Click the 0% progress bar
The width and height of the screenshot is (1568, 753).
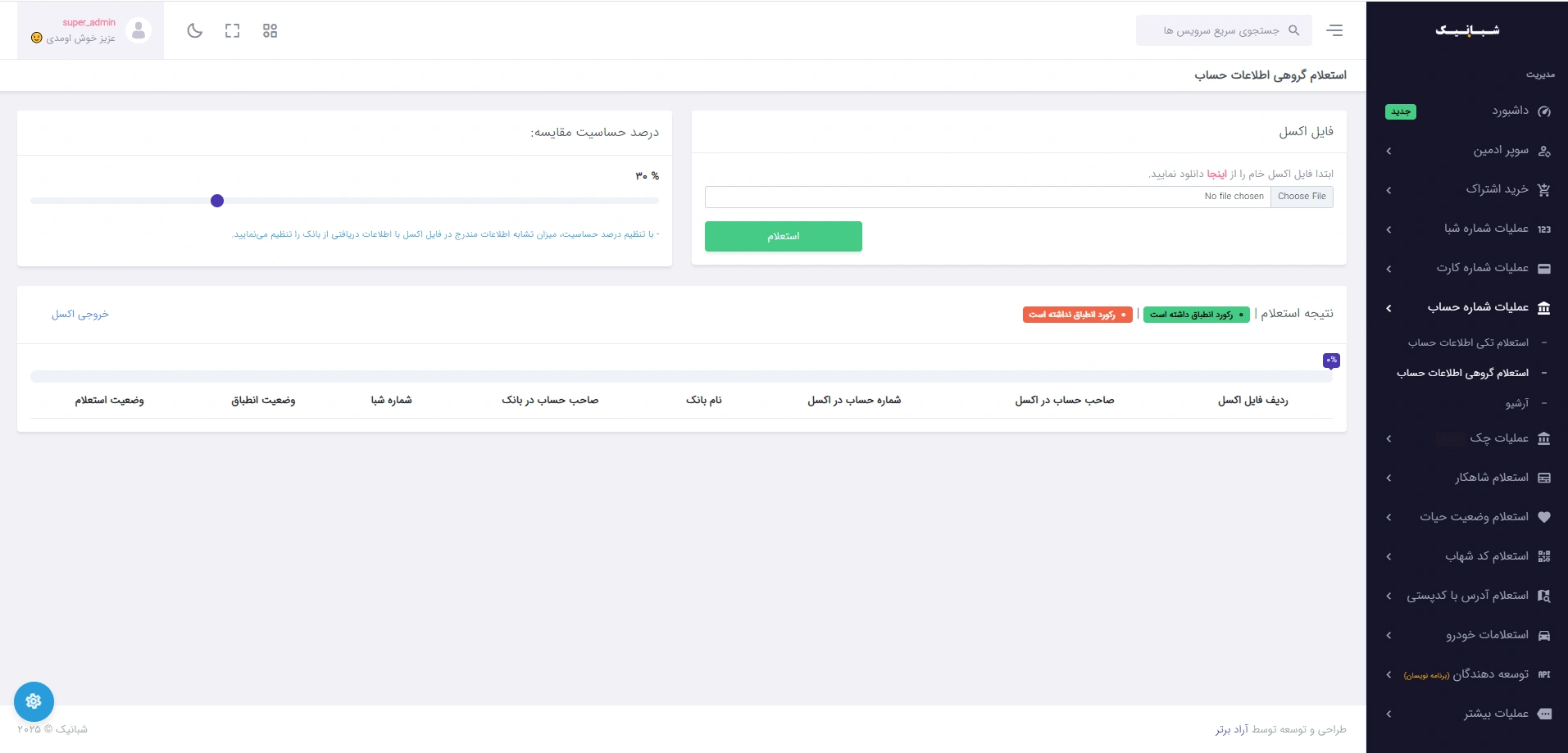coord(682,376)
